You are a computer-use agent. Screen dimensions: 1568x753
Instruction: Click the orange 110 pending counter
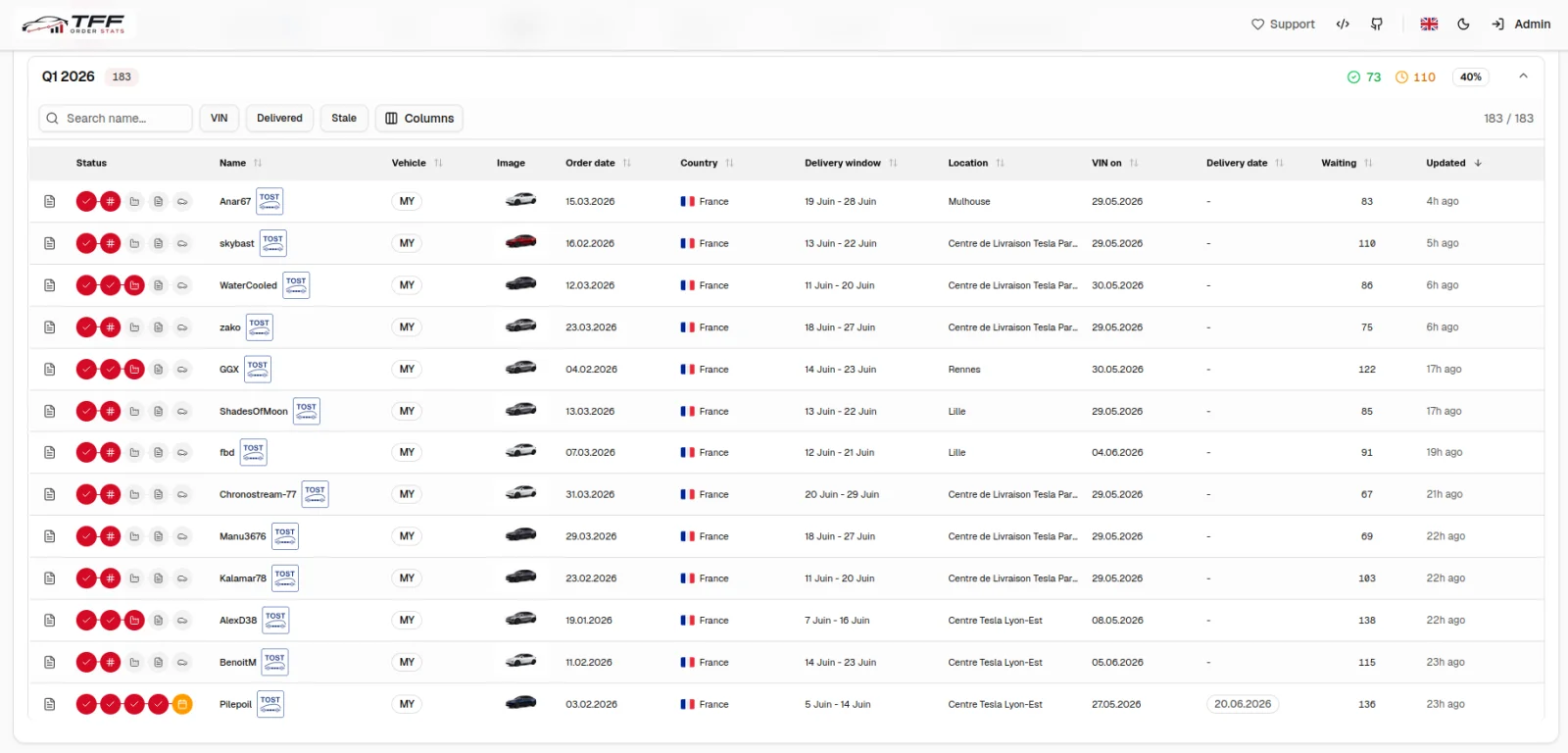1415,77
